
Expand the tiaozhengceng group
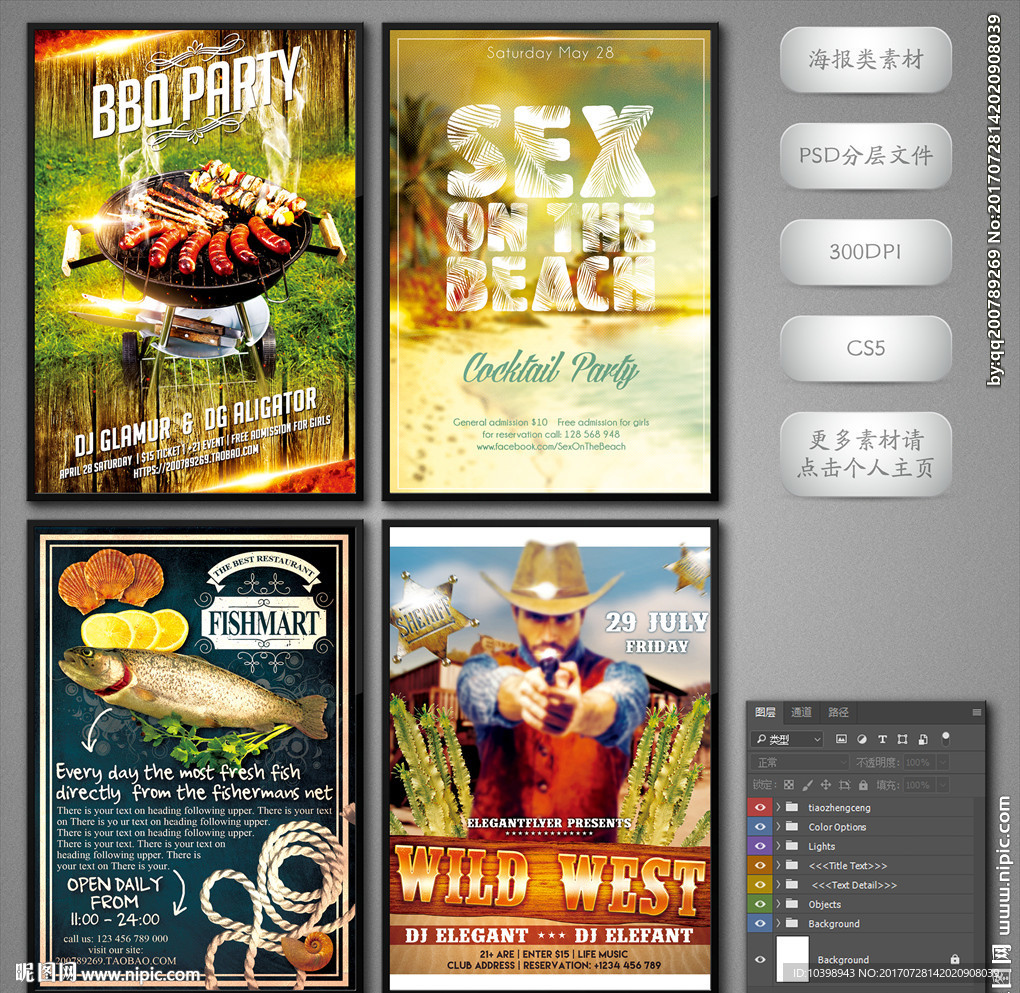778,808
